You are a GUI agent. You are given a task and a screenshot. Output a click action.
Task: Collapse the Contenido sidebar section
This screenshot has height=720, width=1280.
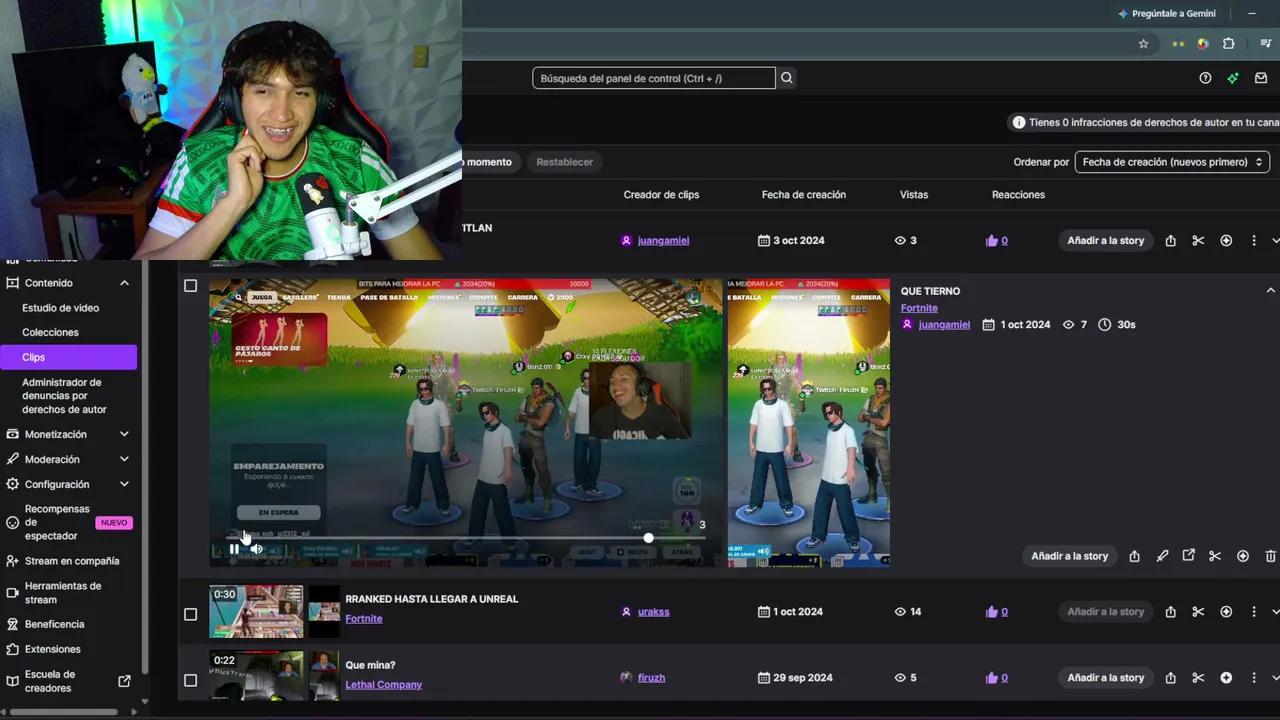pos(124,283)
